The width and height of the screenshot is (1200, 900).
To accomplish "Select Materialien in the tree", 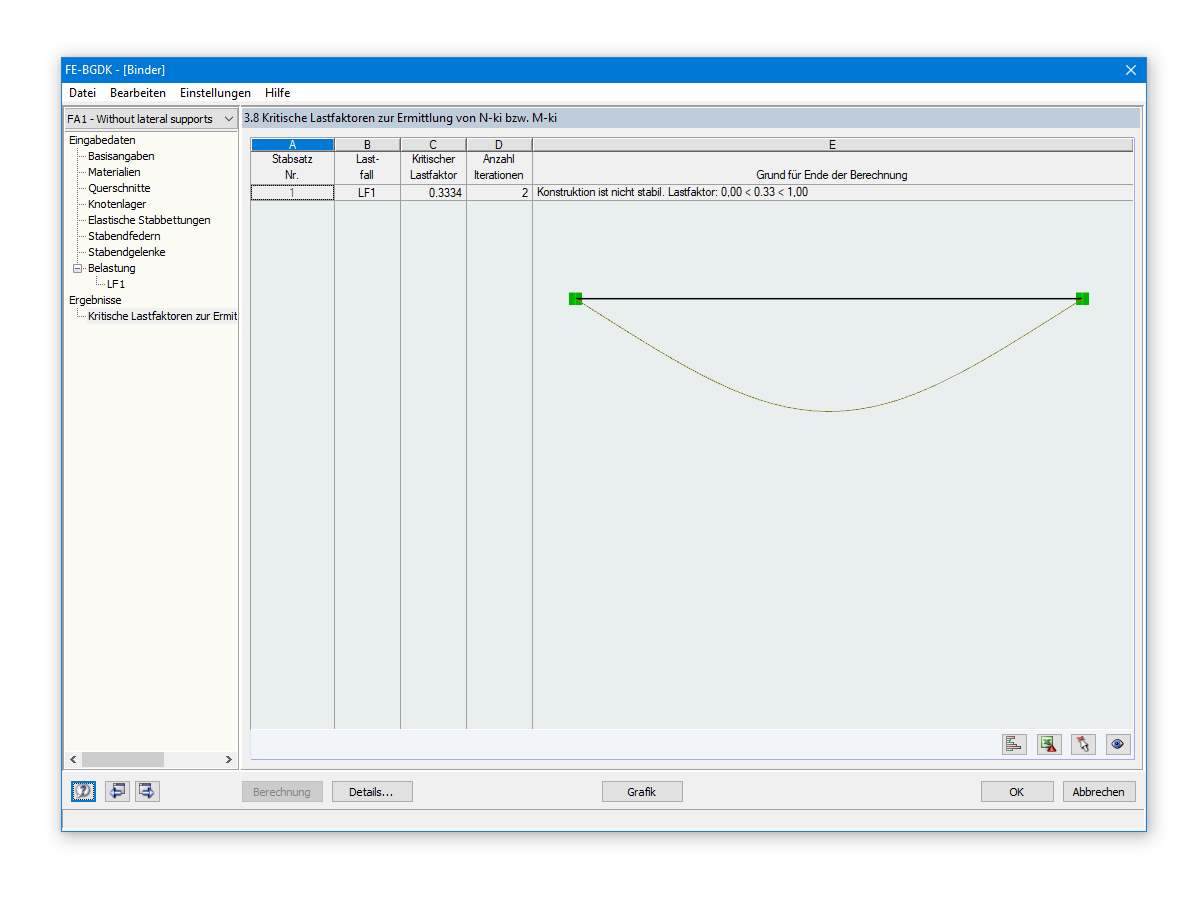I will pos(114,172).
